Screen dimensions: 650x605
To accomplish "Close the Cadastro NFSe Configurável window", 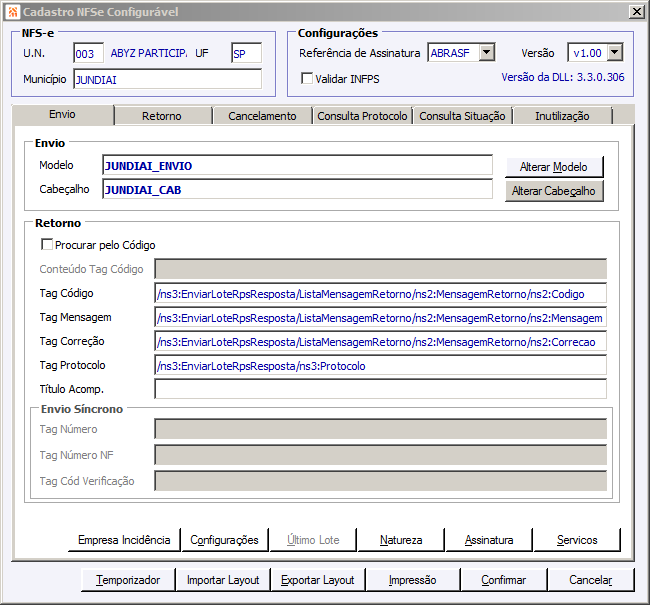I will (636, 12).
